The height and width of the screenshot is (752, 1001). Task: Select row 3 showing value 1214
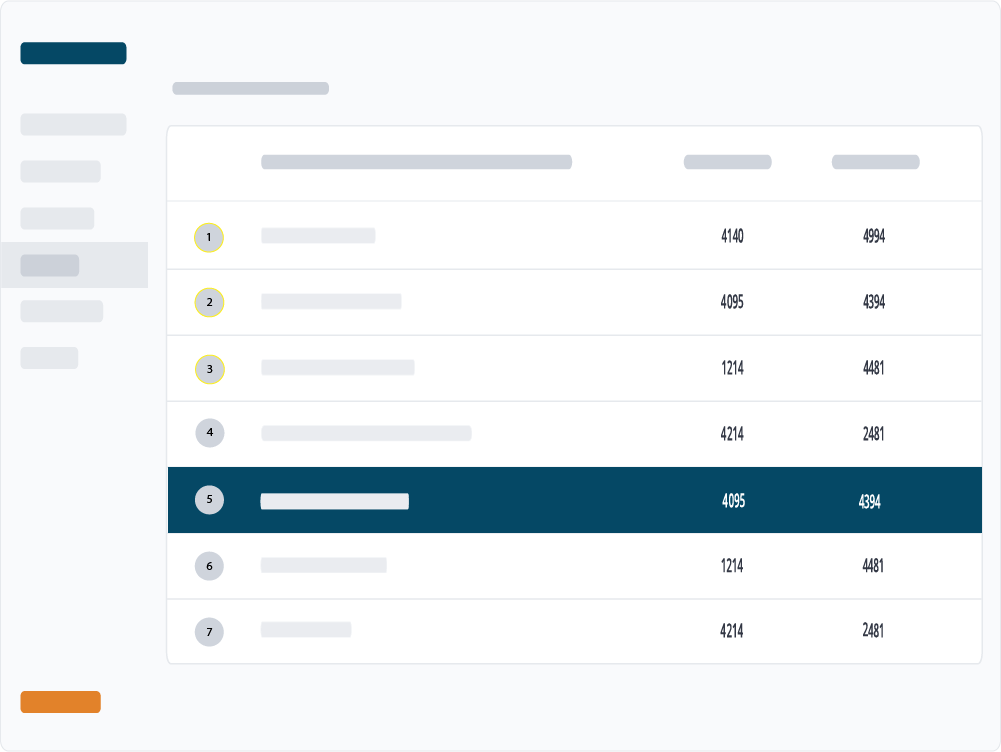click(732, 368)
